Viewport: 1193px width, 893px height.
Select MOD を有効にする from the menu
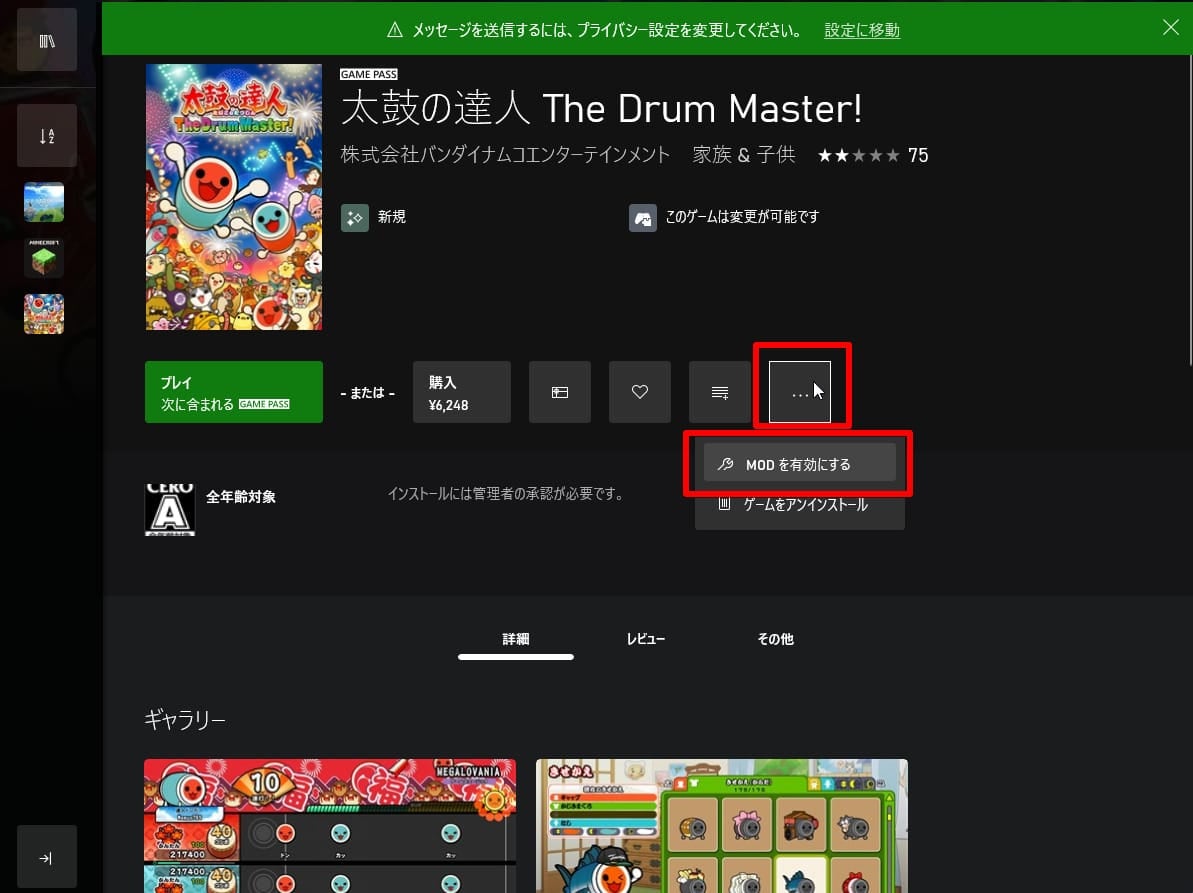click(x=799, y=465)
